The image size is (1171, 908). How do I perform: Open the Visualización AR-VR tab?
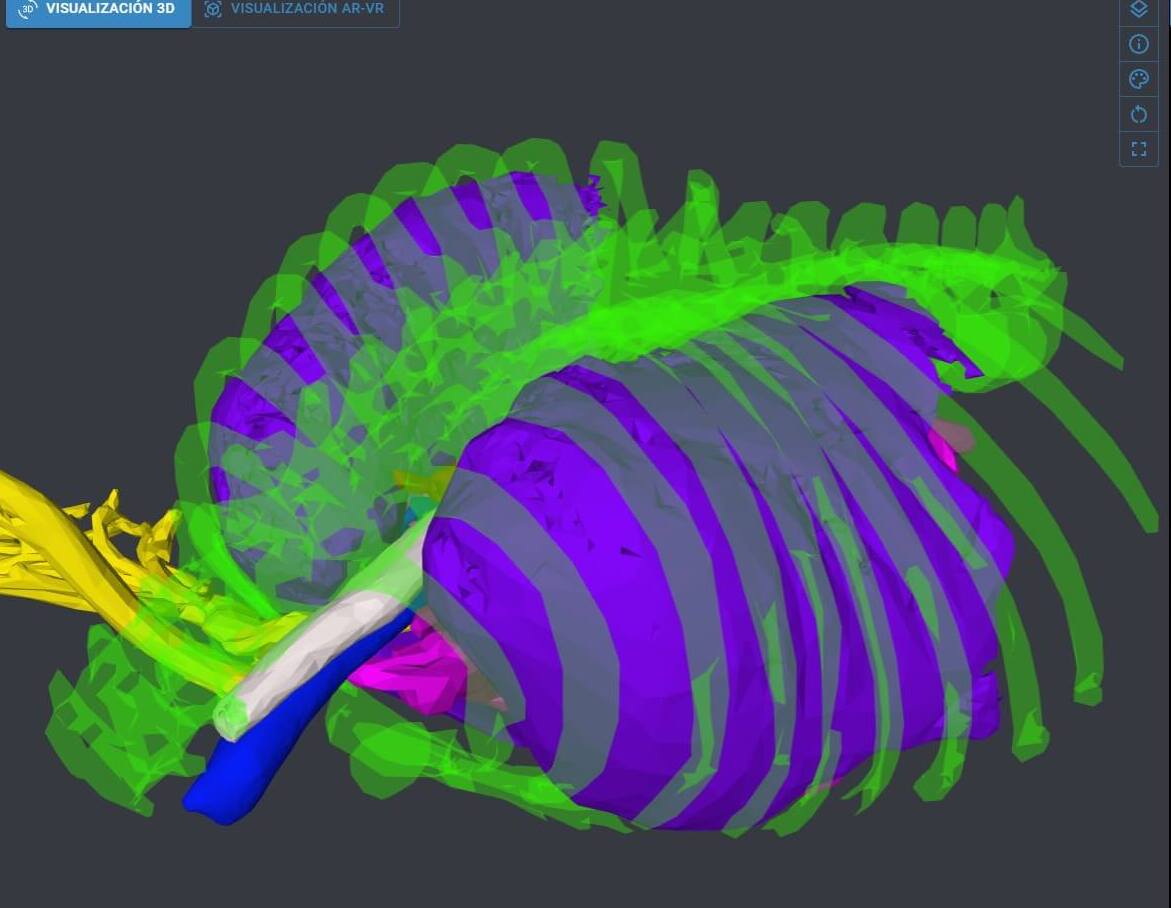[295, 10]
